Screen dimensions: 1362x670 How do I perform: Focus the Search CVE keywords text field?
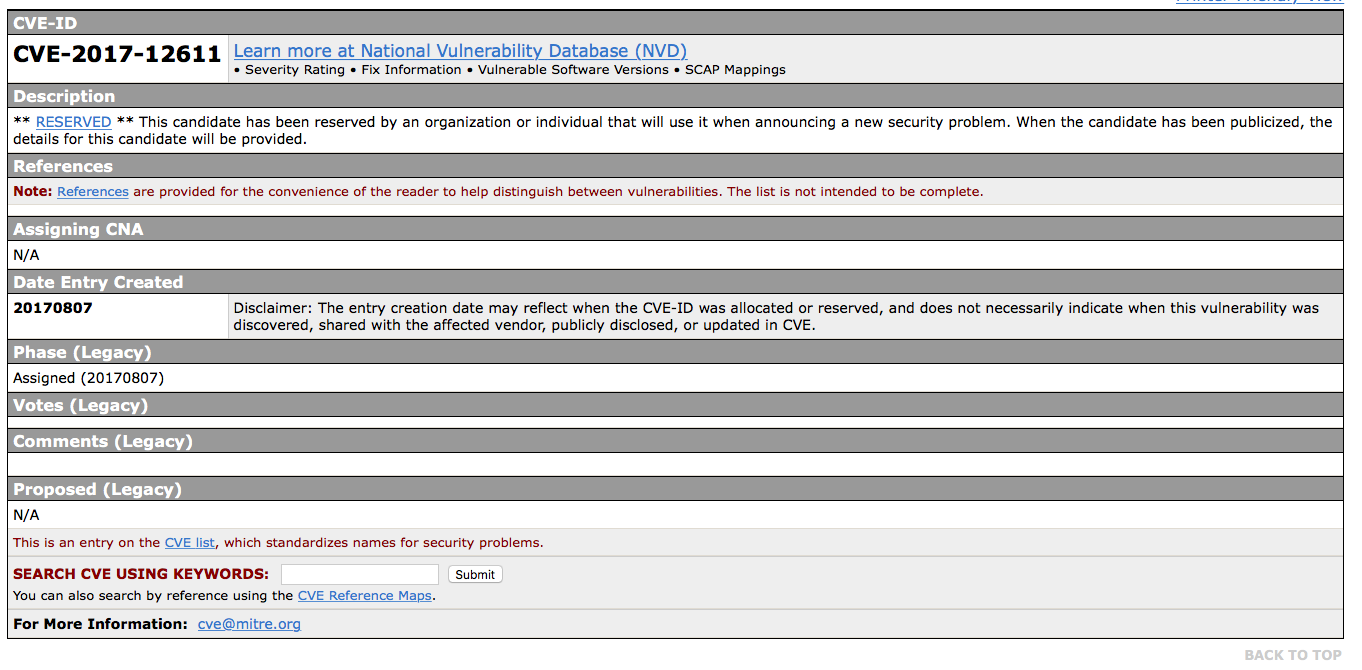point(359,574)
